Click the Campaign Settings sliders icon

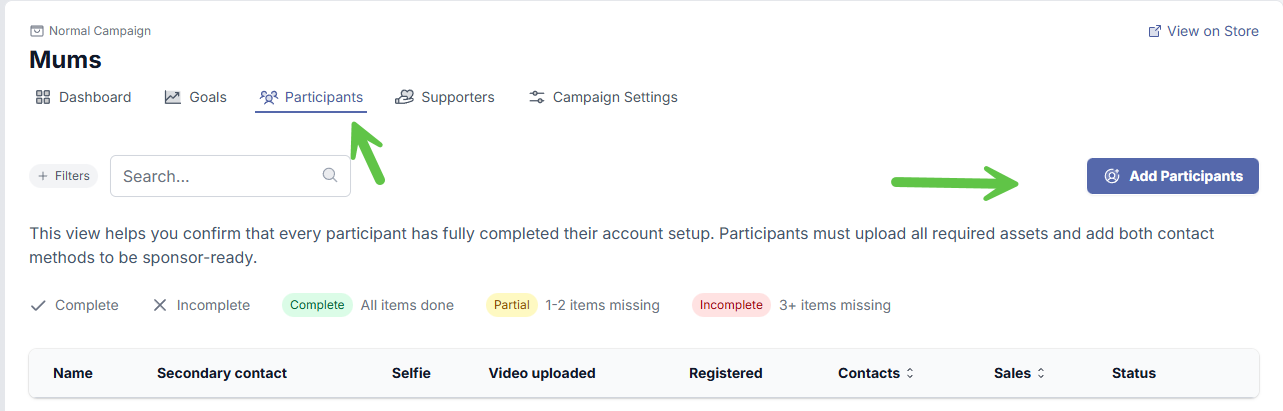pos(537,97)
